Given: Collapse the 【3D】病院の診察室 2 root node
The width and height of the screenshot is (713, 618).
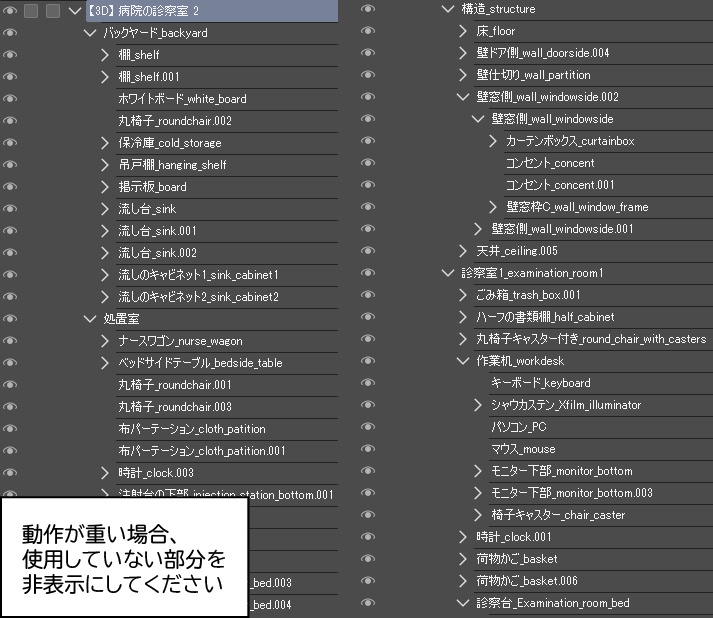Looking at the screenshot, I should pos(75,10).
